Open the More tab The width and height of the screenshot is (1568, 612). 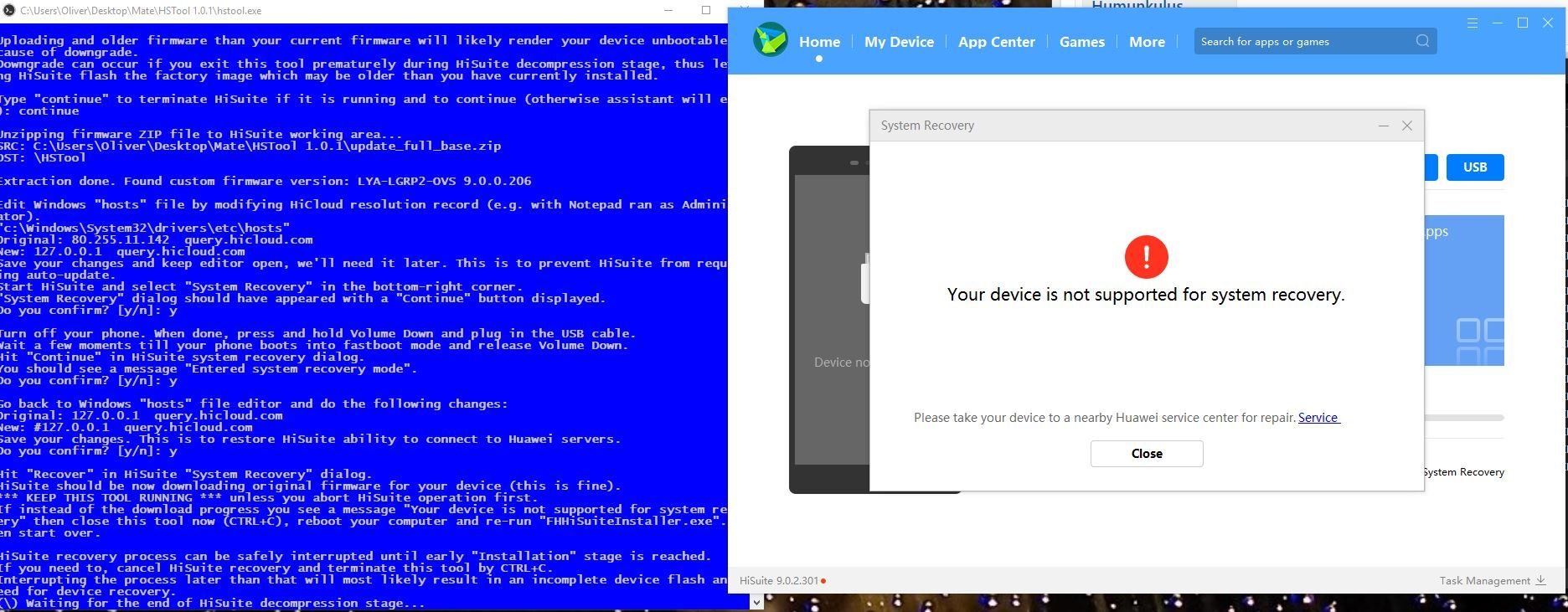(x=1147, y=42)
